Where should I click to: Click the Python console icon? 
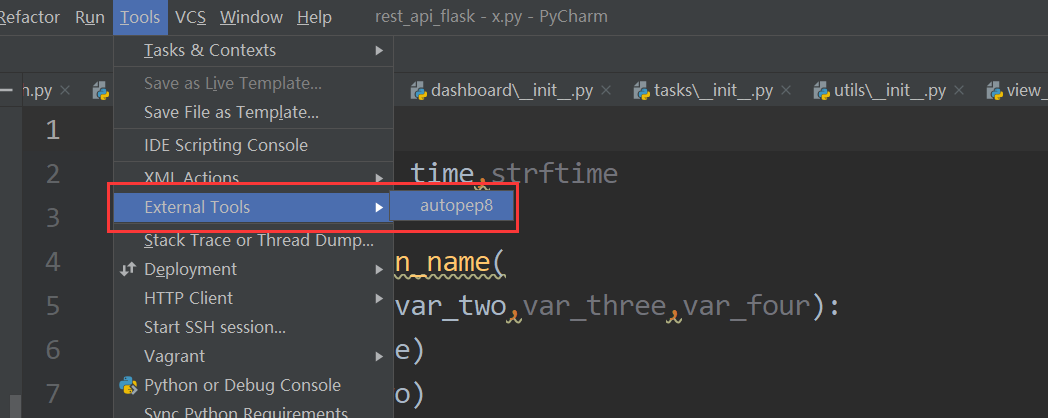click(x=128, y=385)
